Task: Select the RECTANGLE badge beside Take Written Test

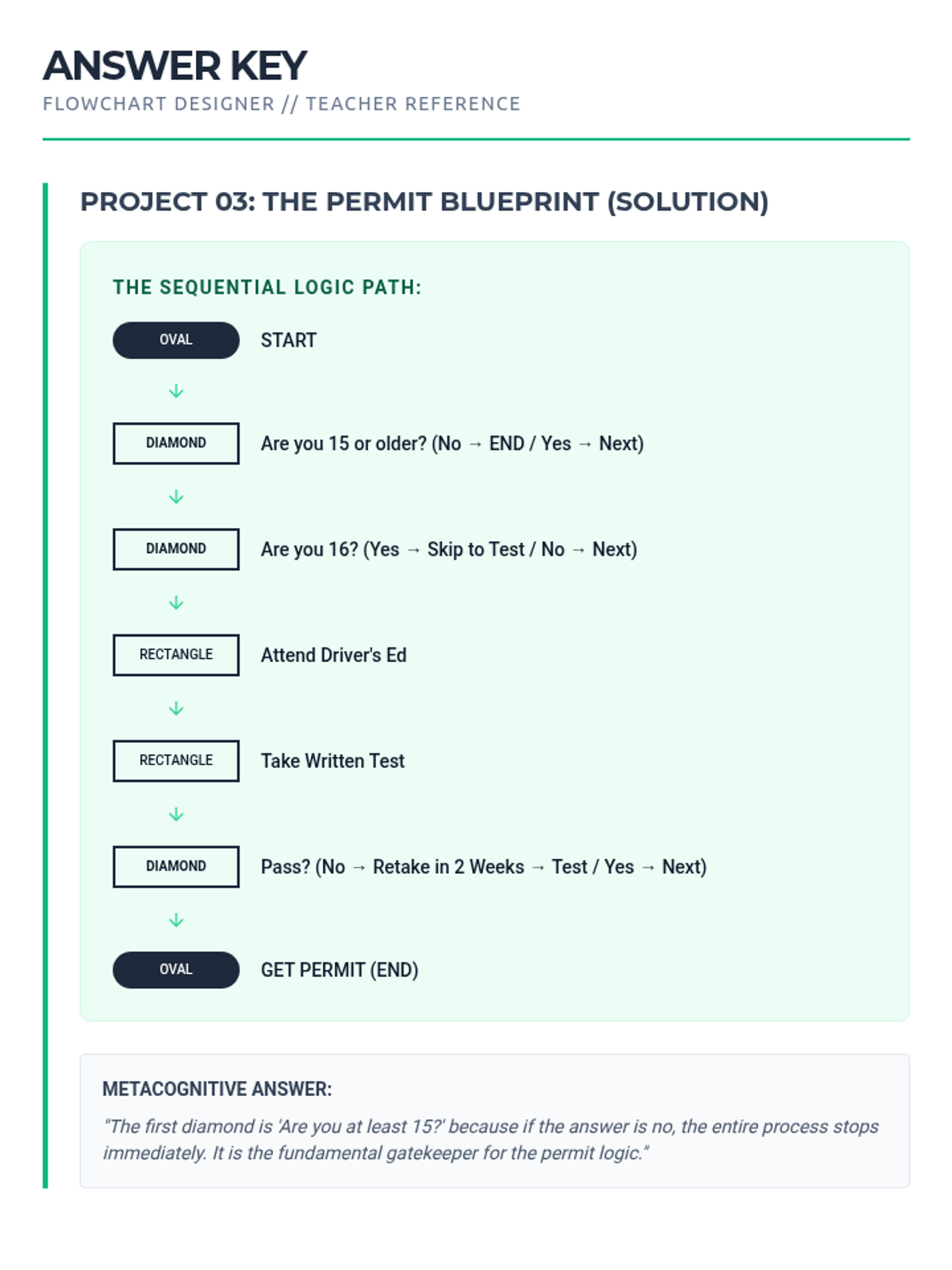Action: click(x=175, y=760)
